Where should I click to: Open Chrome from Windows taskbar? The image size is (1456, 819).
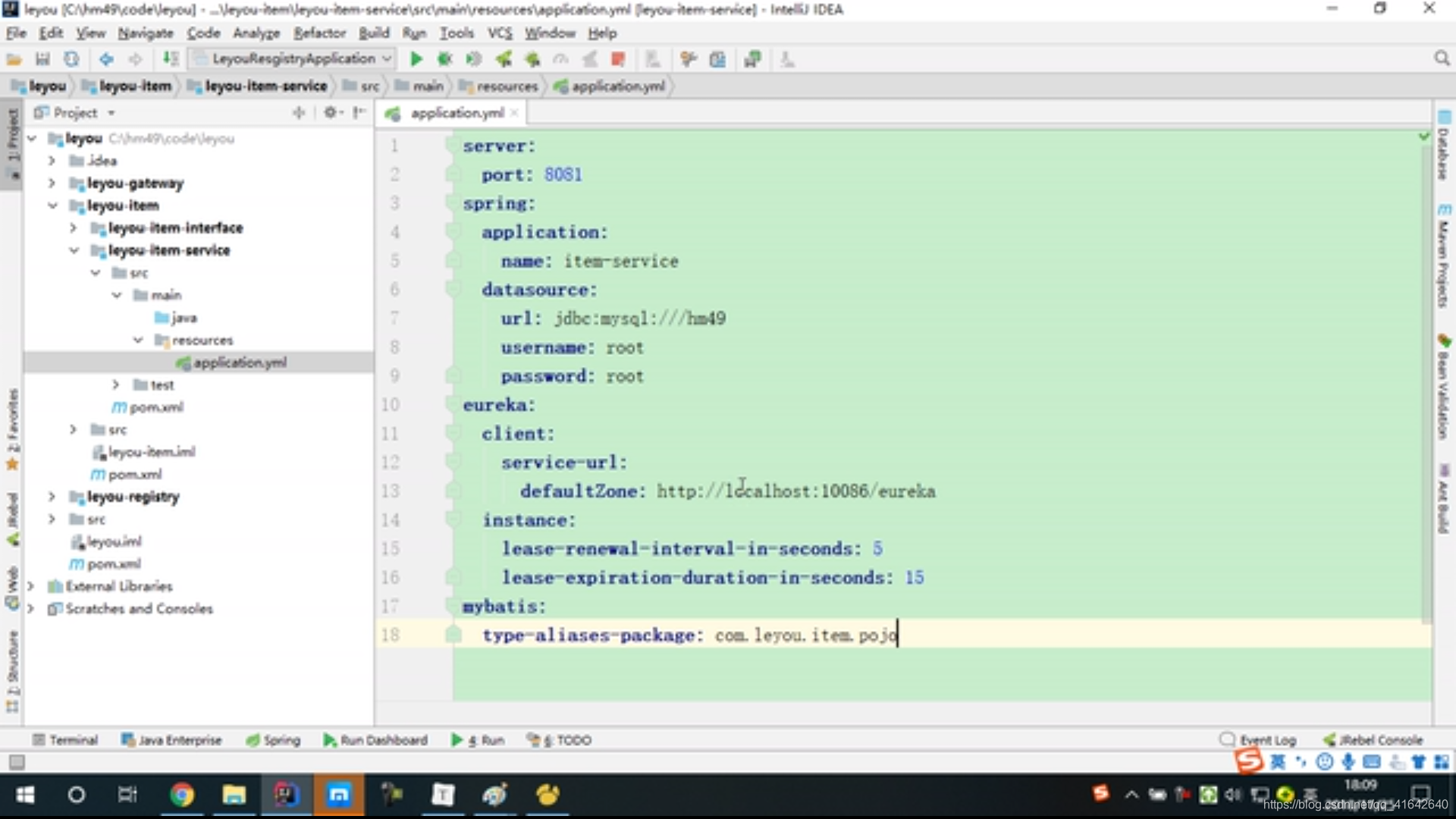181,795
